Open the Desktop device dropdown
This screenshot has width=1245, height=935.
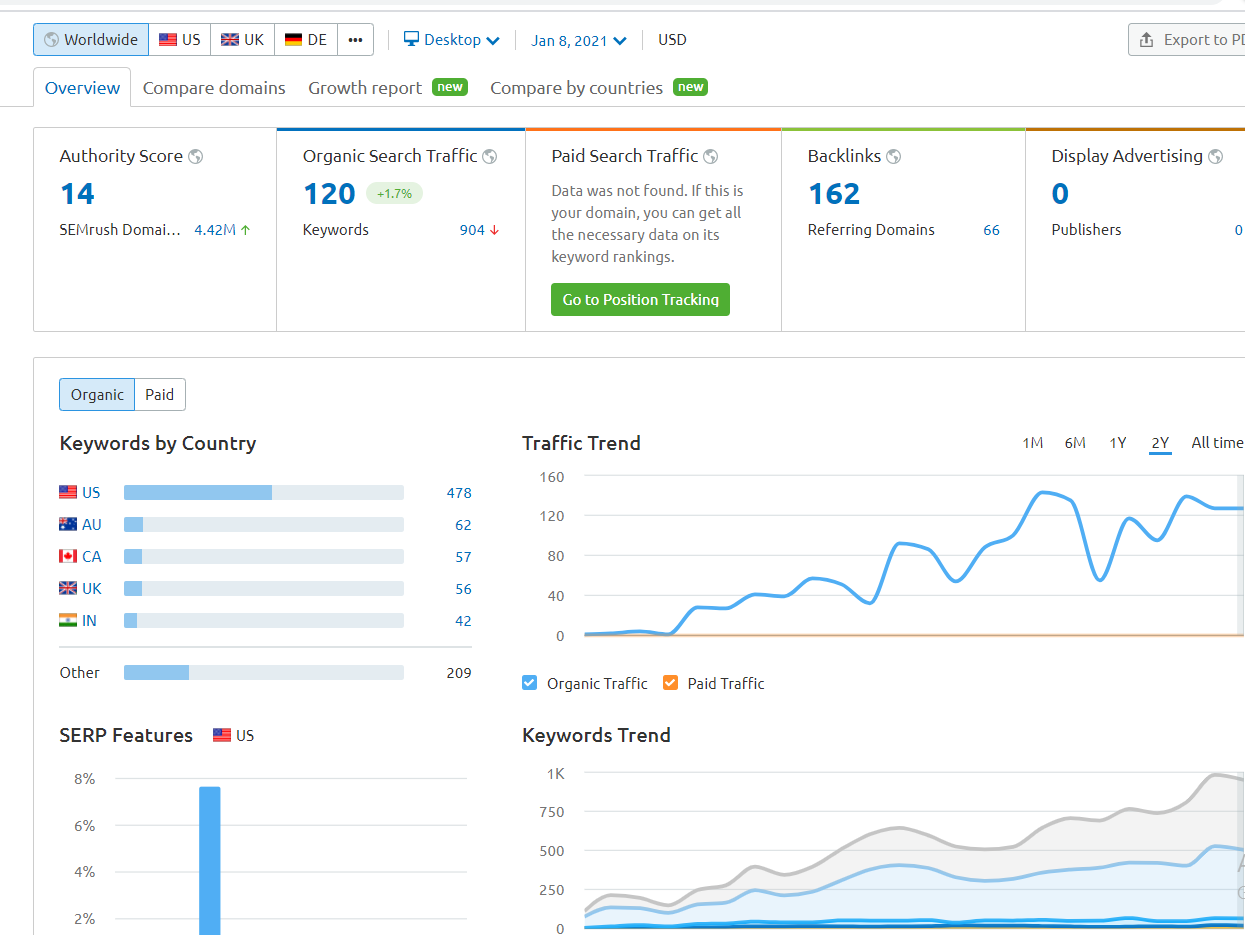coord(451,40)
